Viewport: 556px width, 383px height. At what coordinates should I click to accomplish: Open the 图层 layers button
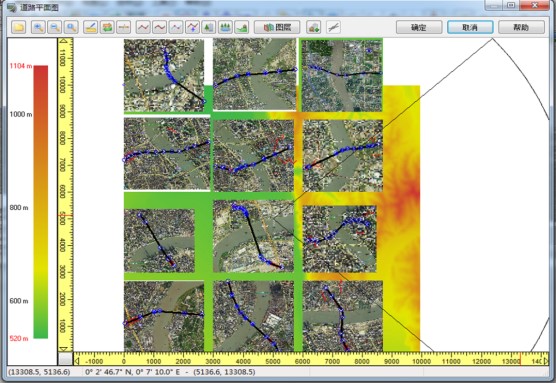click(277, 27)
